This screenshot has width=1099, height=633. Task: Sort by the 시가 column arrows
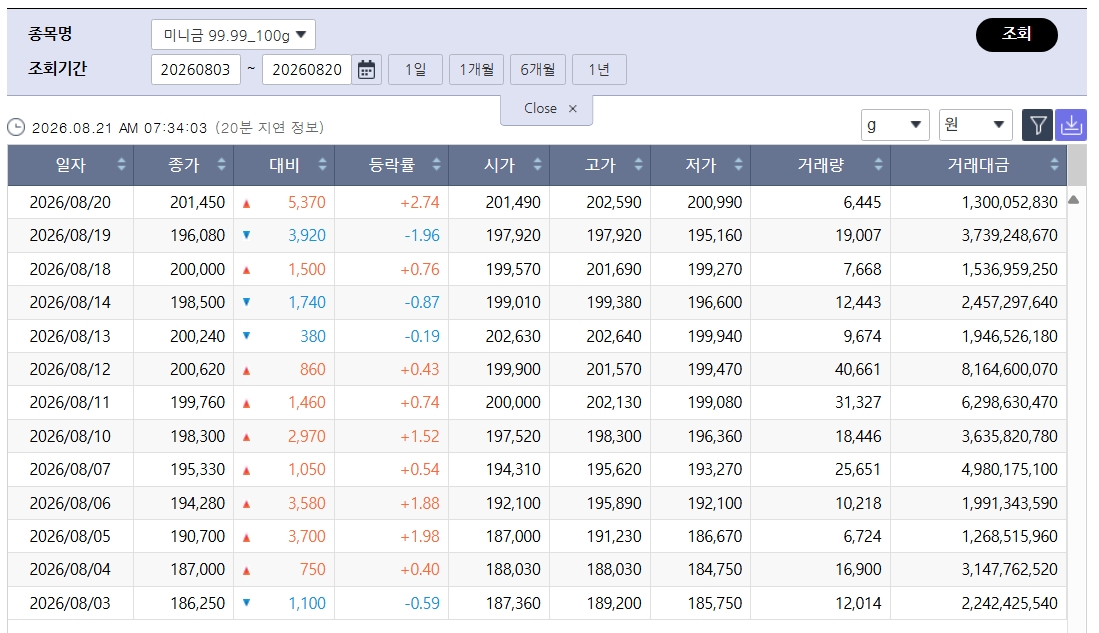(x=537, y=165)
